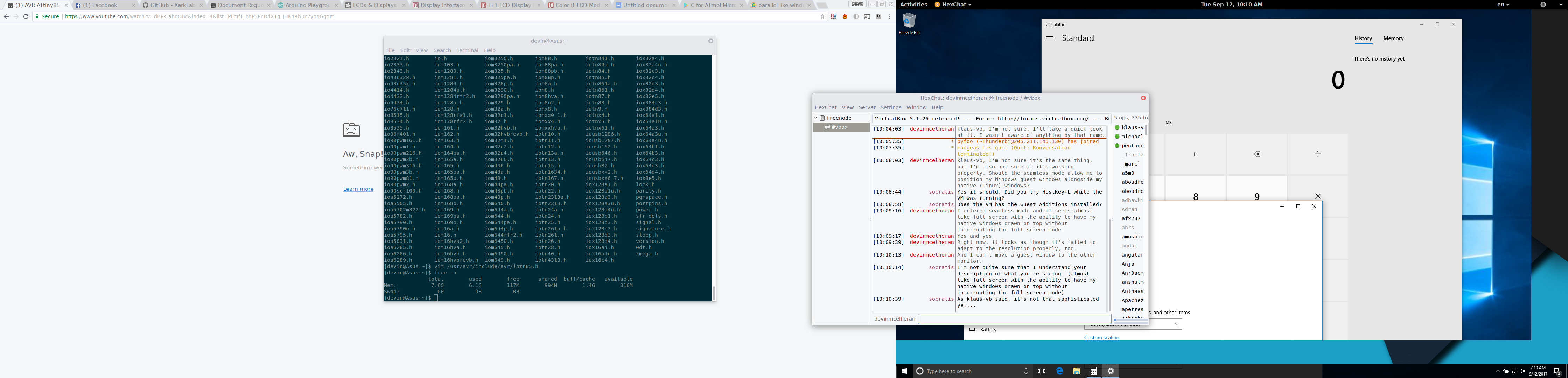
Task: Collapse the freenode server tree
Action: 815,118
